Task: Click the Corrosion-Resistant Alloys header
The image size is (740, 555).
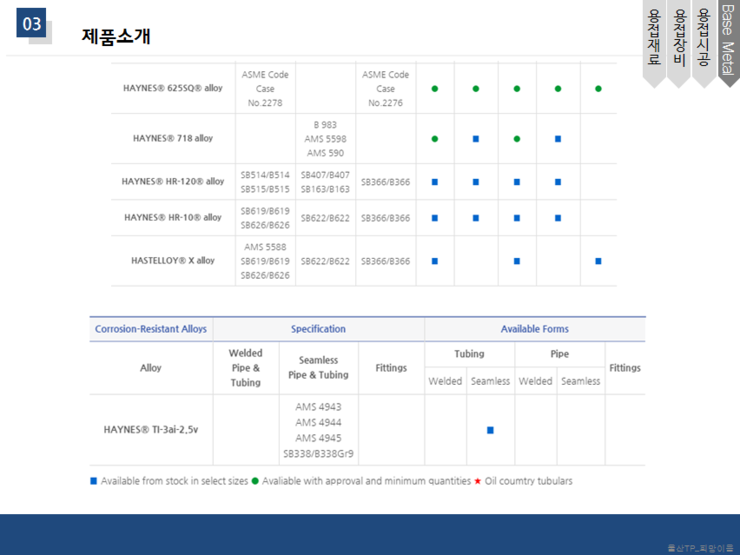Action: tap(151, 329)
